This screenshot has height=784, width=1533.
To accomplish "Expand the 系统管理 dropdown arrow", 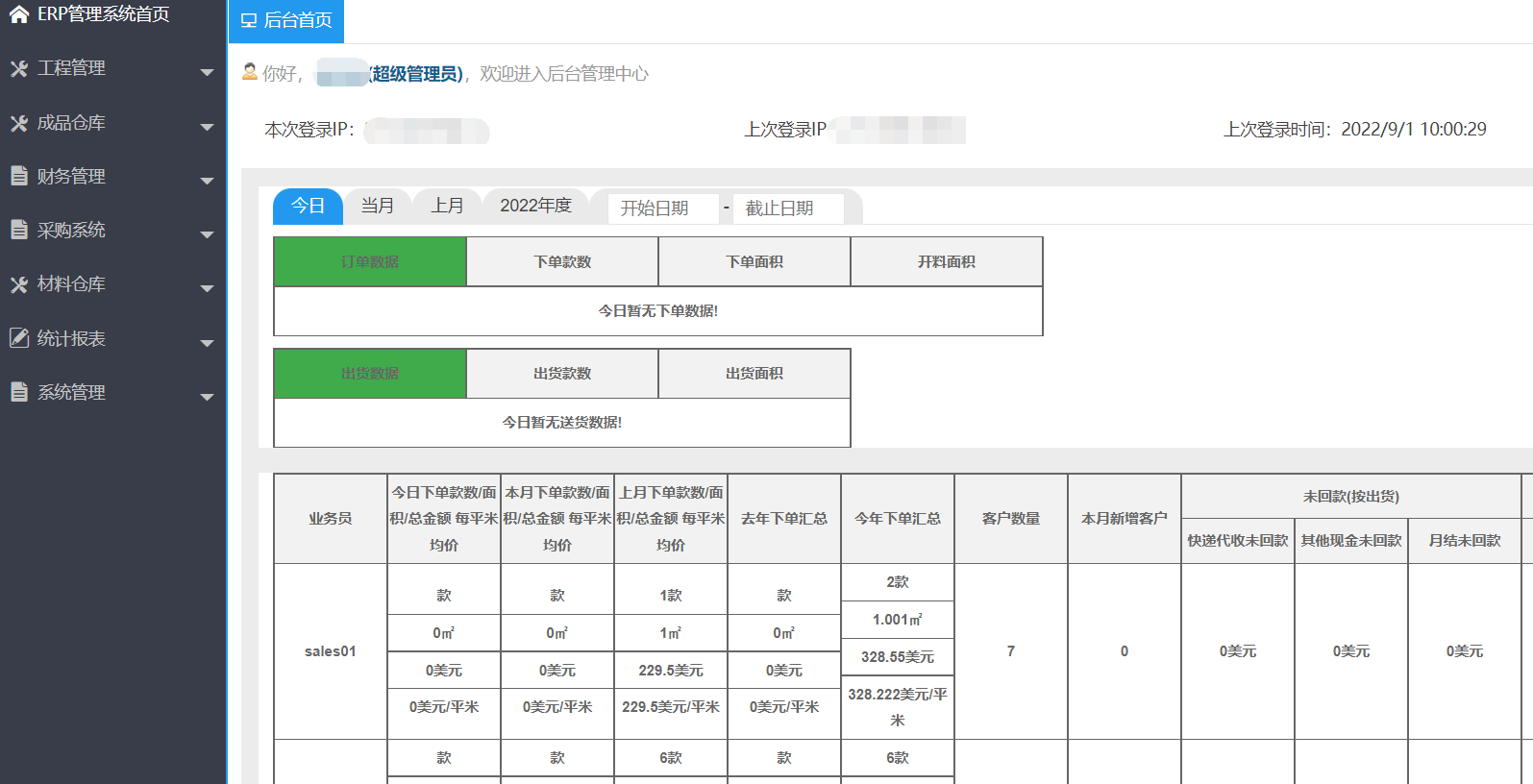I will [x=207, y=397].
